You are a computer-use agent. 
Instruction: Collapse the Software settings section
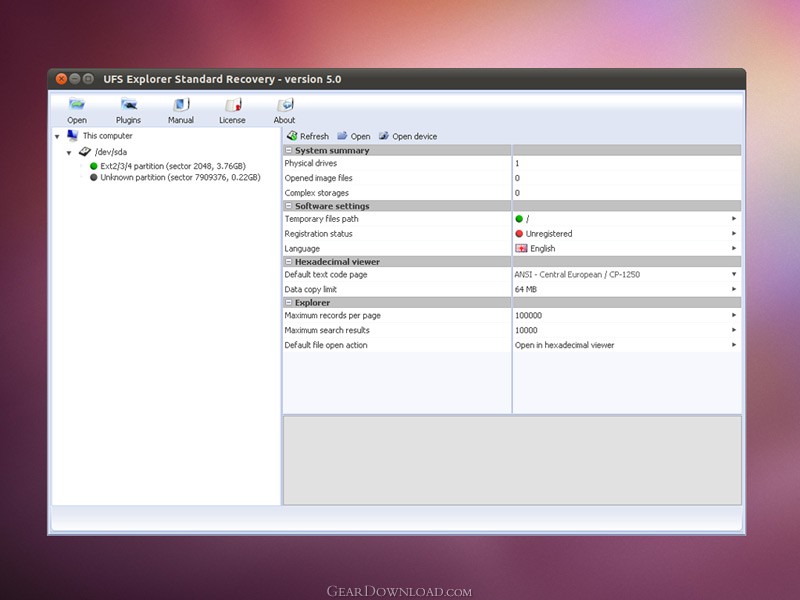[x=289, y=206]
